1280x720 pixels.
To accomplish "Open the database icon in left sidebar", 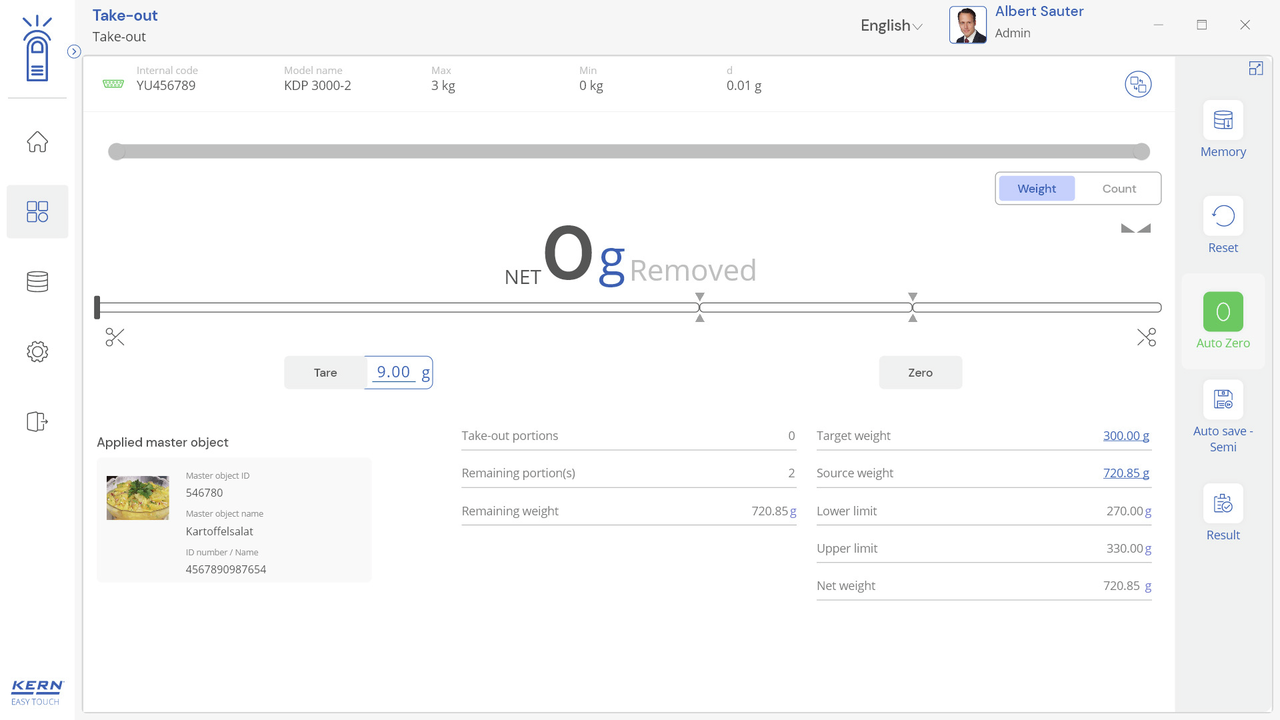I will (37, 282).
